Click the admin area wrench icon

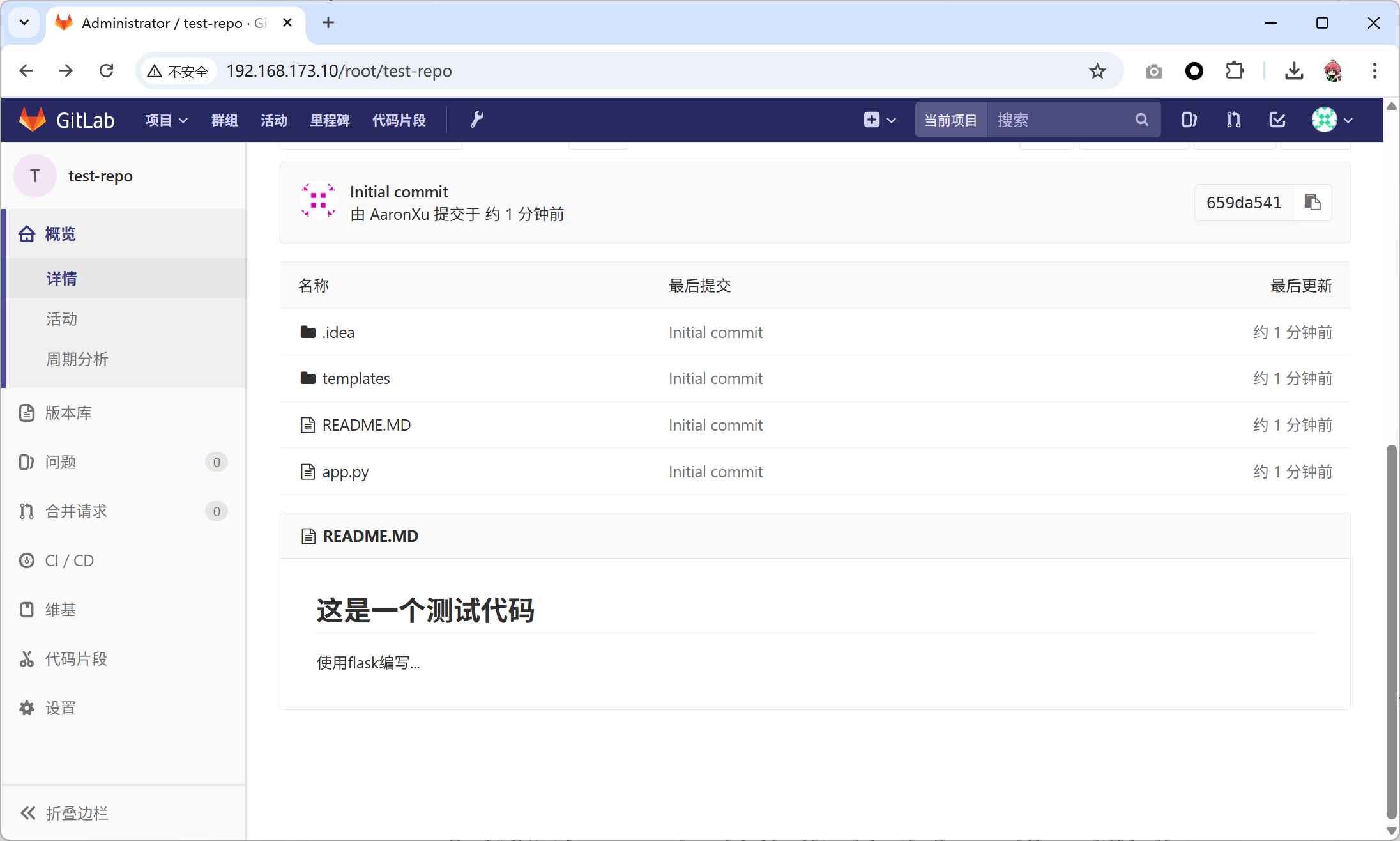pyautogui.click(x=476, y=120)
